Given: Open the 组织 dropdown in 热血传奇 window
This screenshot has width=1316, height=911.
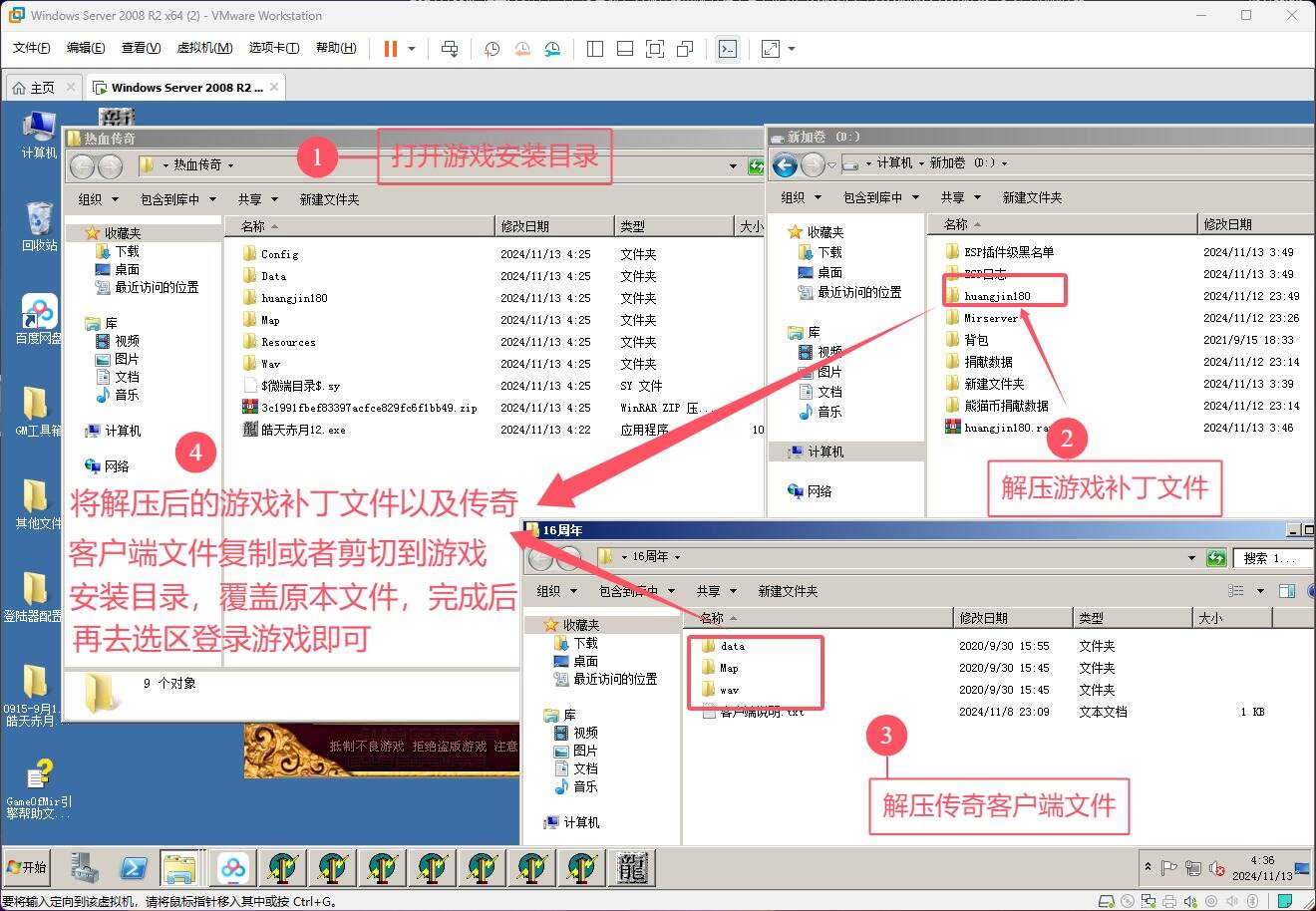Looking at the screenshot, I should click(x=98, y=199).
